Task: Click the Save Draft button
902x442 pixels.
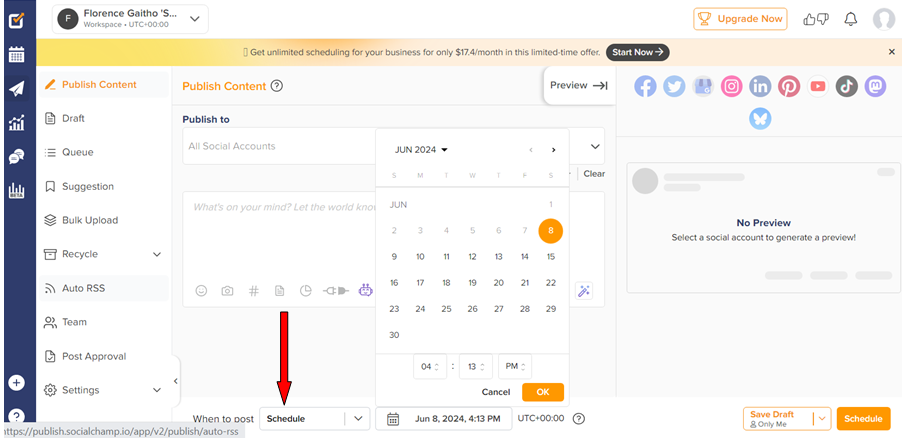Action: pos(778,418)
